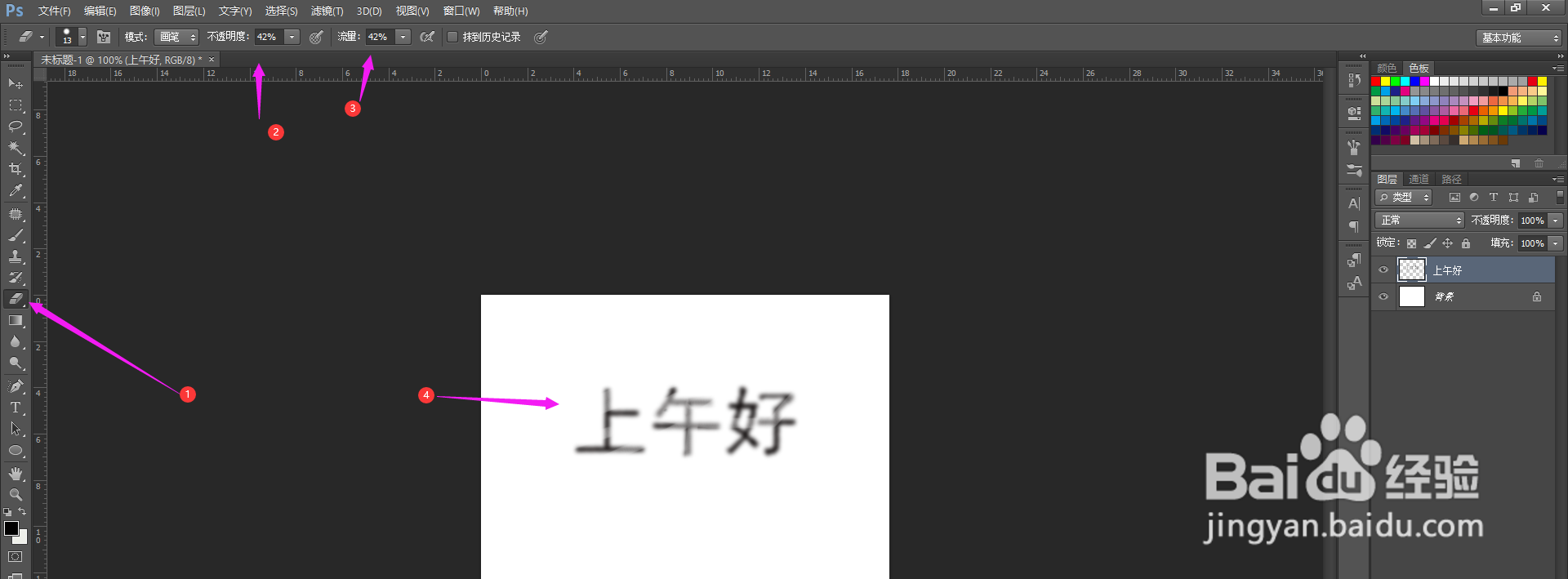The height and width of the screenshot is (579, 1568).
Task: Select the Zoom tool
Action: click(x=16, y=495)
